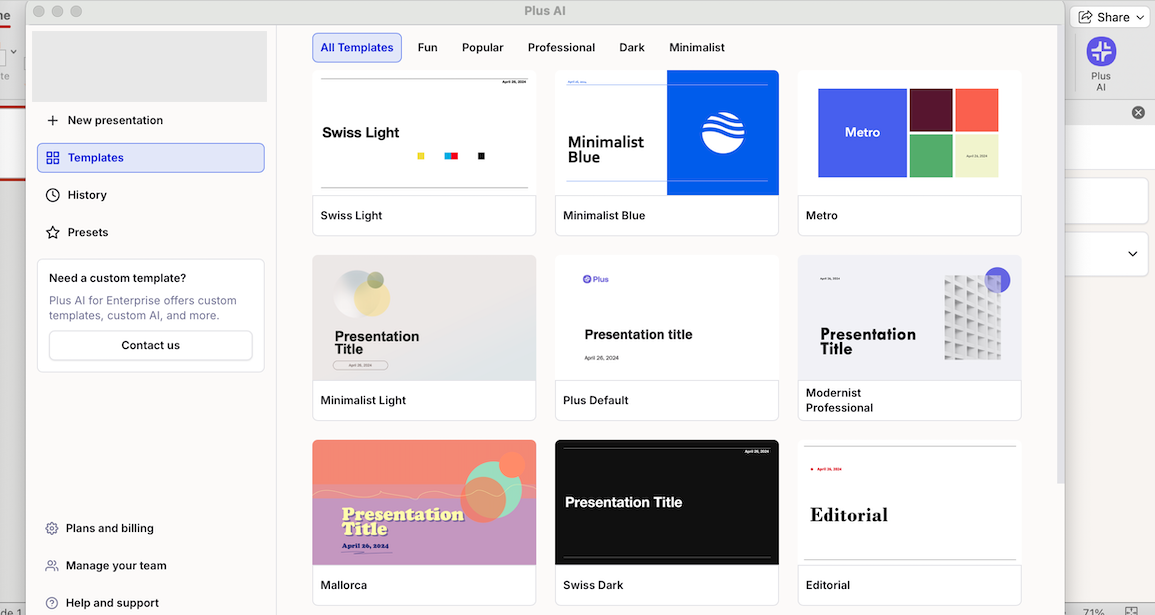The height and width of the screenshot is (615, 1155).
Task: Click the Minimalist Blue caption label
Action: 604,216
